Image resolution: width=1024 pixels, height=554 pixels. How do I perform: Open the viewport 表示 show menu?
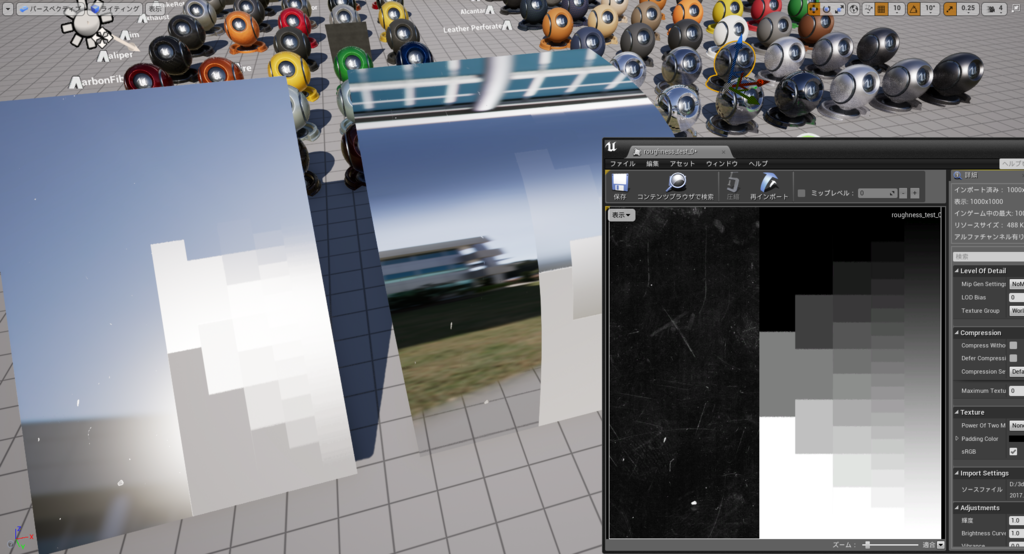pyautogui.click(x=155, y=9)
